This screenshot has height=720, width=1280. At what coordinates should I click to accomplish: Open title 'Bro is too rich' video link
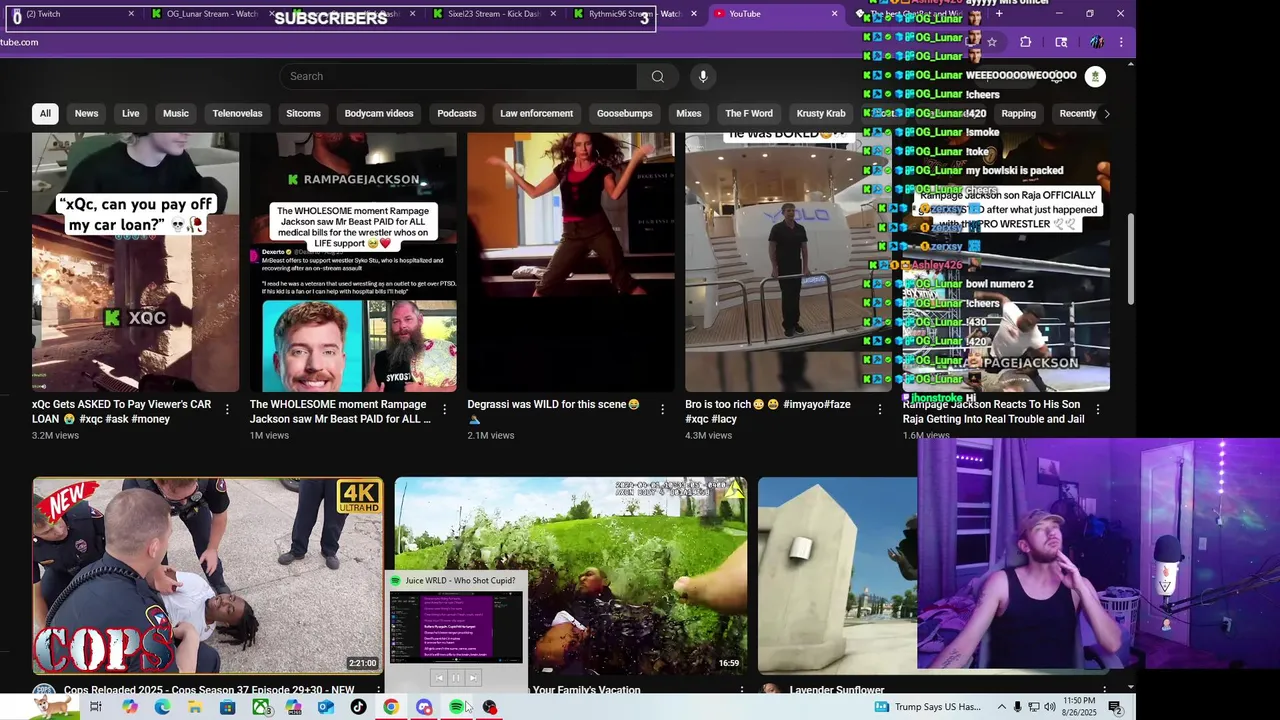(x=767, y=411)
